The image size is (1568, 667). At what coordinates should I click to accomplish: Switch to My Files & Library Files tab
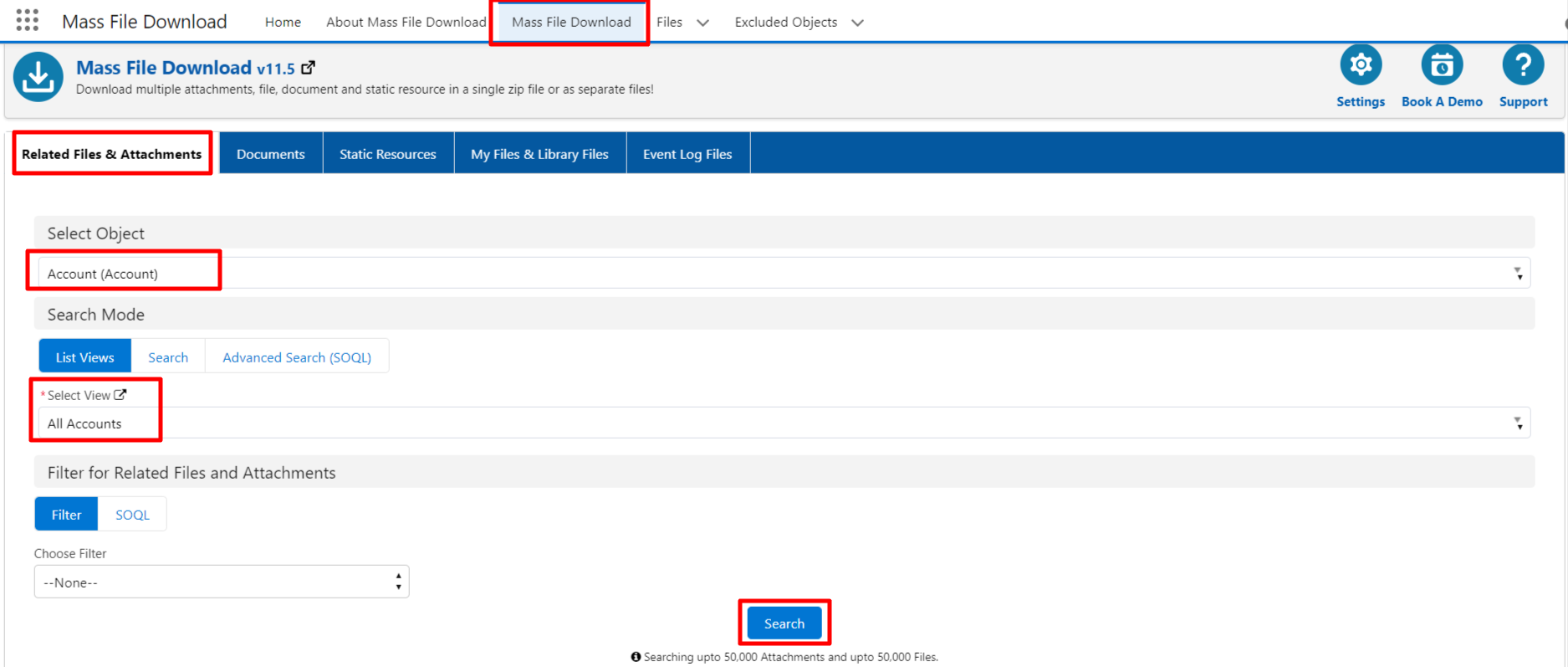point(540,154)
